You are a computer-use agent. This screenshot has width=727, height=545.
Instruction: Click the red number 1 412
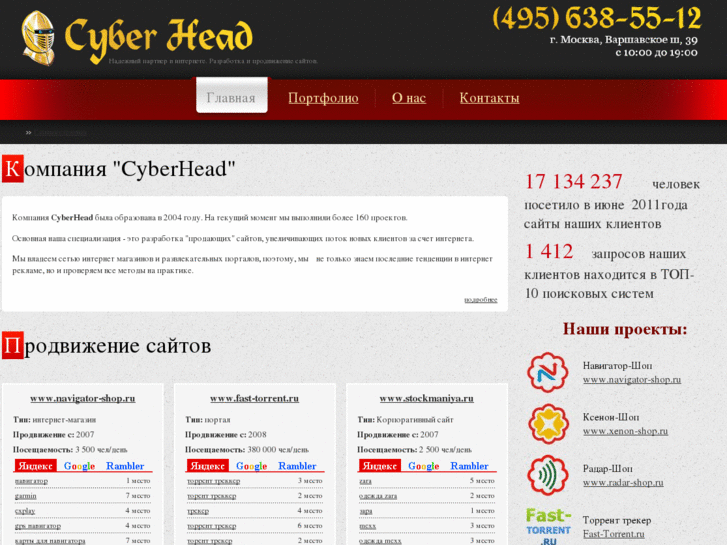(549, 251)
